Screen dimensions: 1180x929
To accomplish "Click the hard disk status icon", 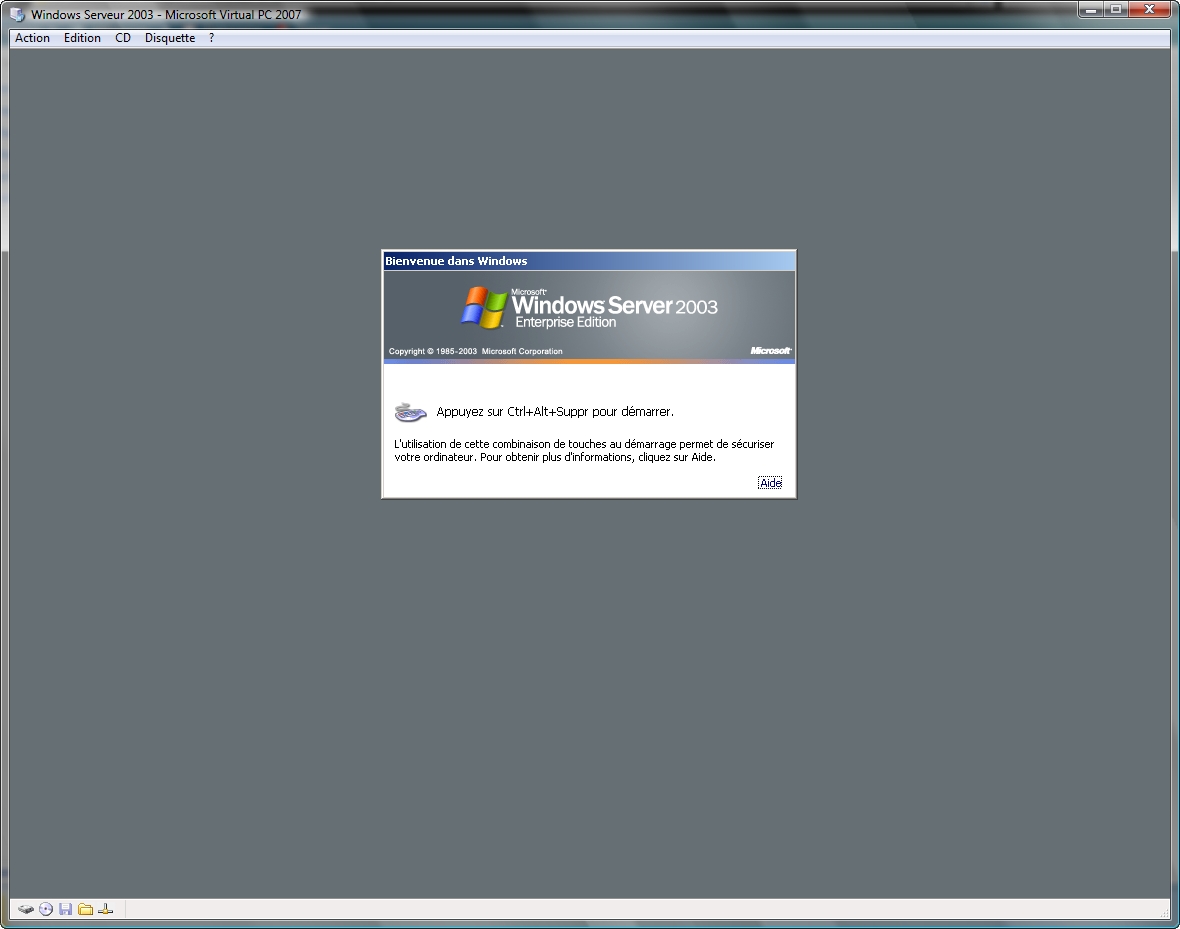I will click(x=26, y=909).
